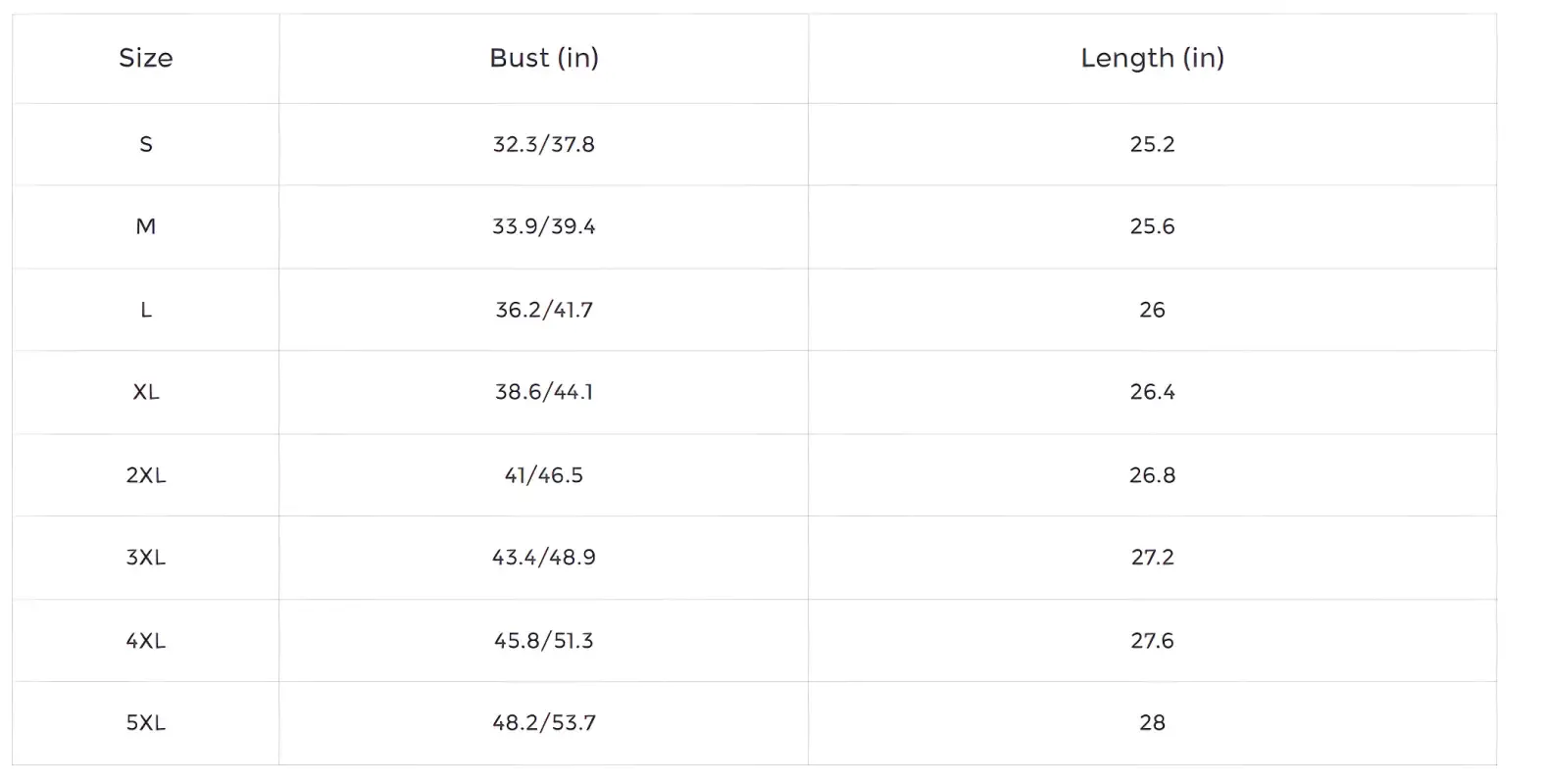Click length value 26.4
Image resolution: width=1544 pixels, height=784 pixels.
(x=1152, y=392)
